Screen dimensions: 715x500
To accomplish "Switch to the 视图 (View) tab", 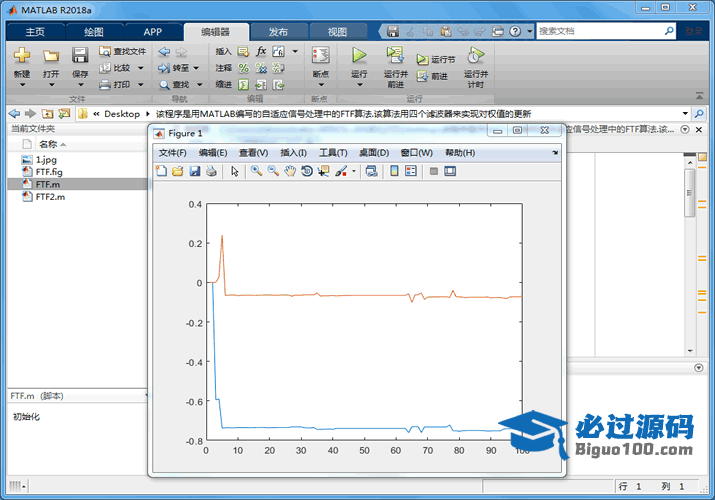I will [337, 32].
